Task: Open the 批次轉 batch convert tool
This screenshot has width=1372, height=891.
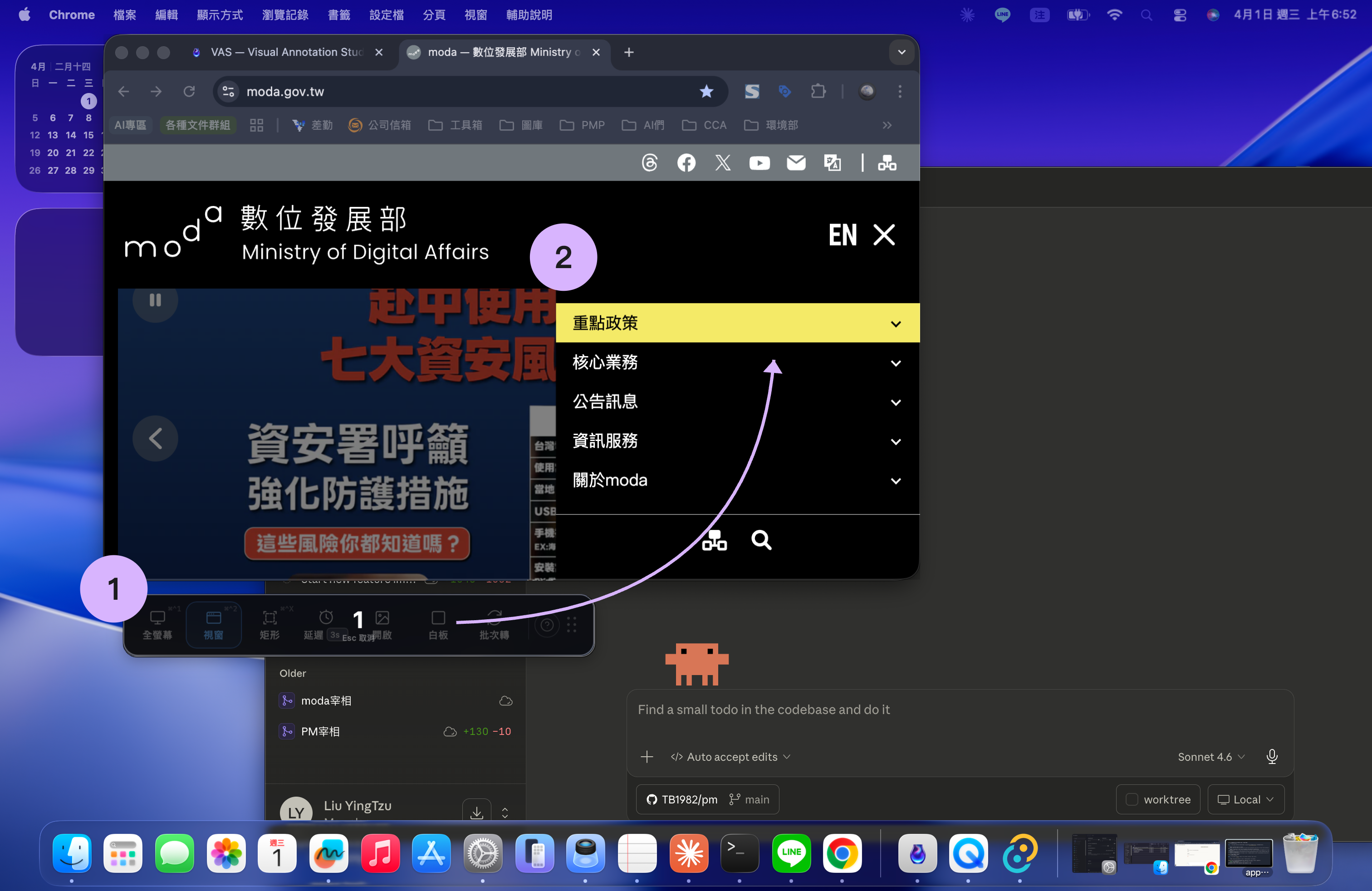Action: 494,624
